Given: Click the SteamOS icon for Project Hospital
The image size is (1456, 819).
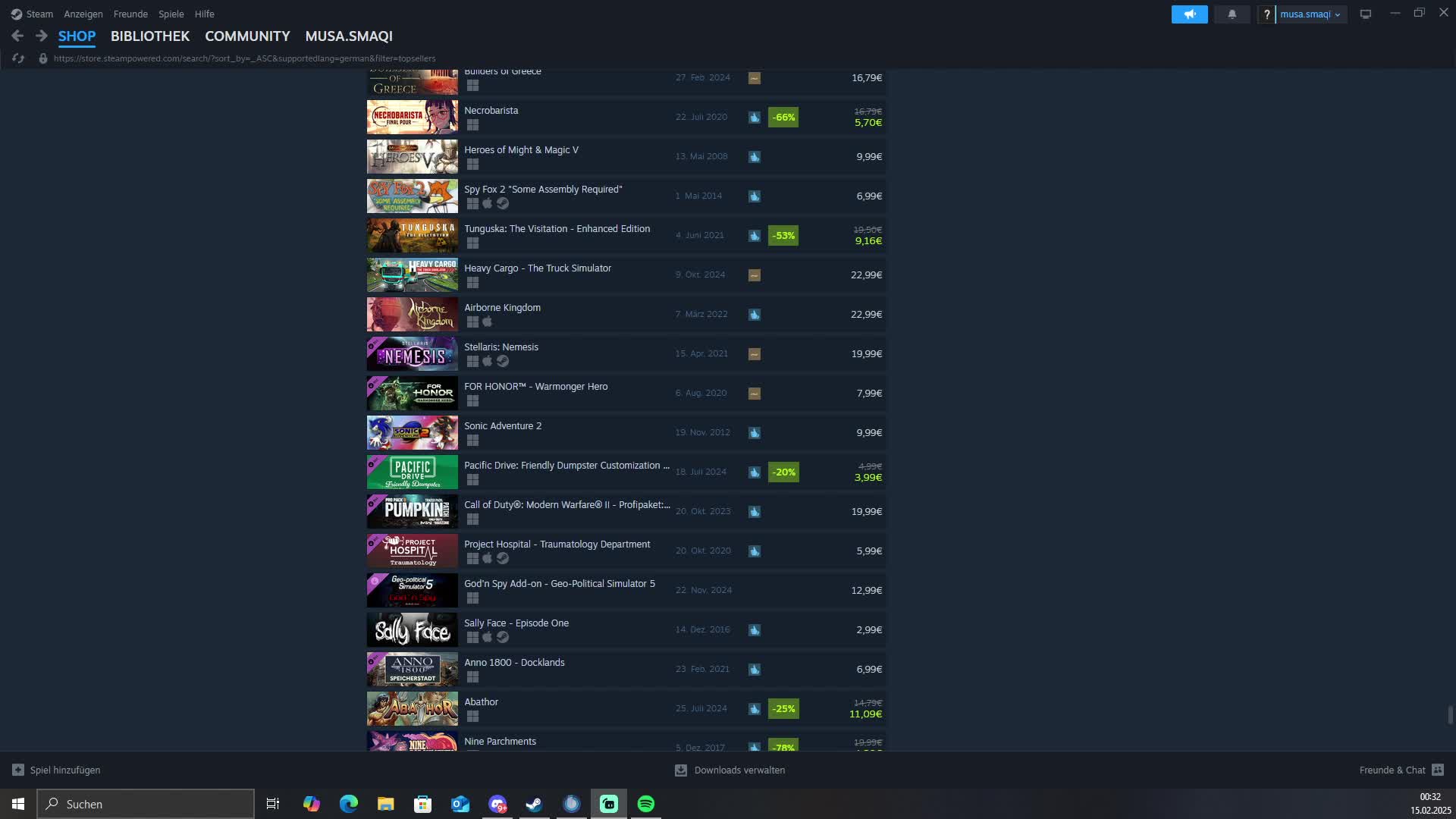Looking at the screenshot, I should click(503, 558).
